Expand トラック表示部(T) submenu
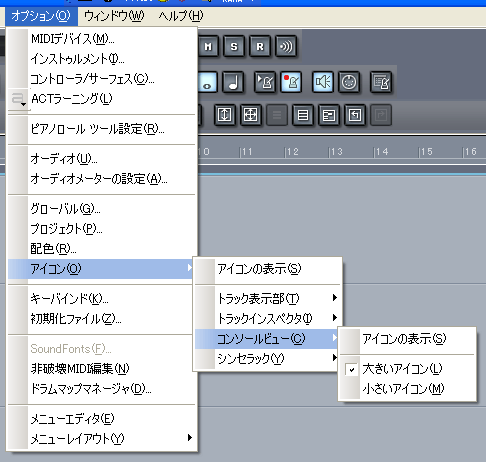This screenshot has width=486, height=462. point(268,299)
